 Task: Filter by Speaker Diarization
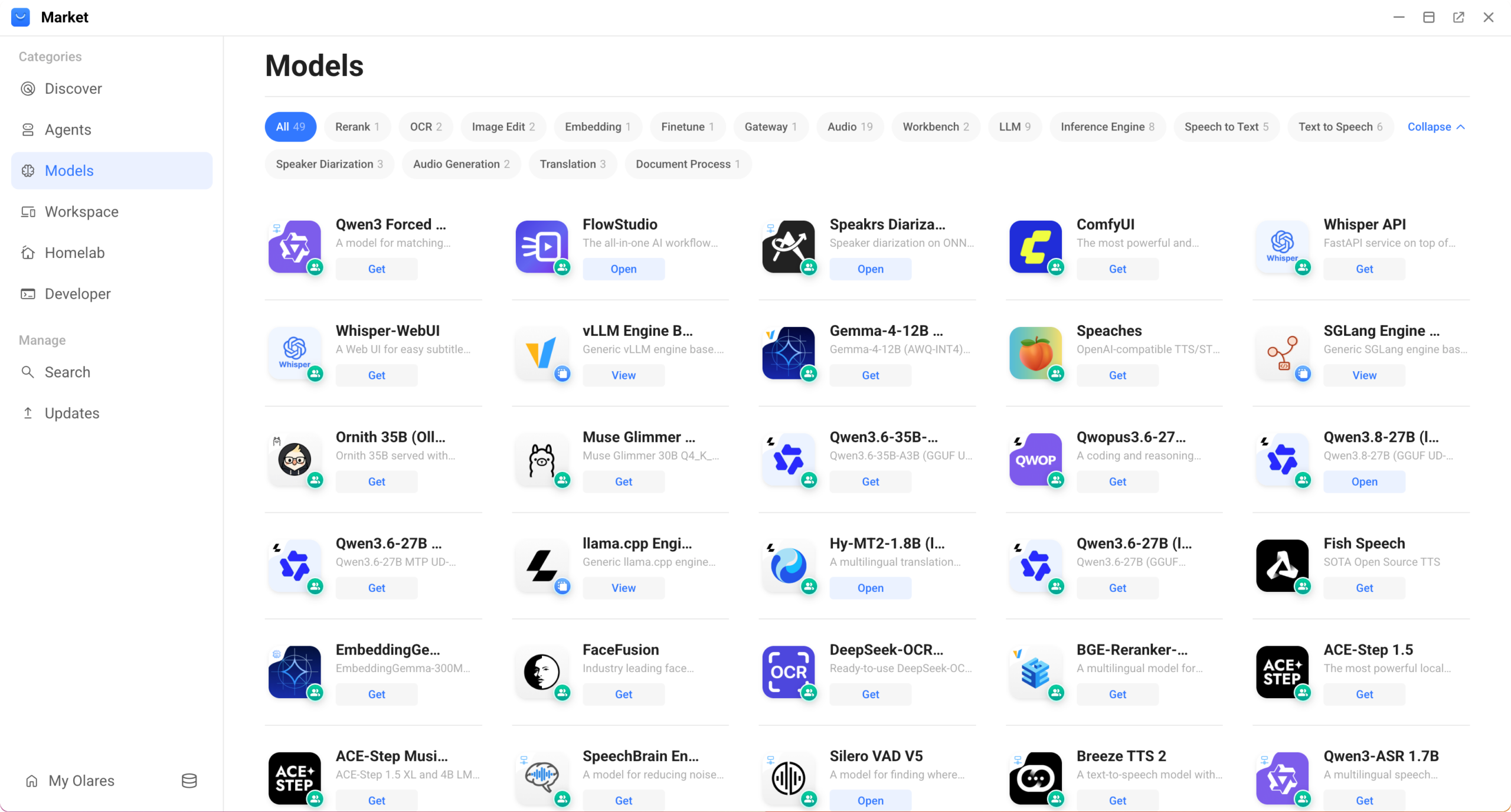click(329, 164)
